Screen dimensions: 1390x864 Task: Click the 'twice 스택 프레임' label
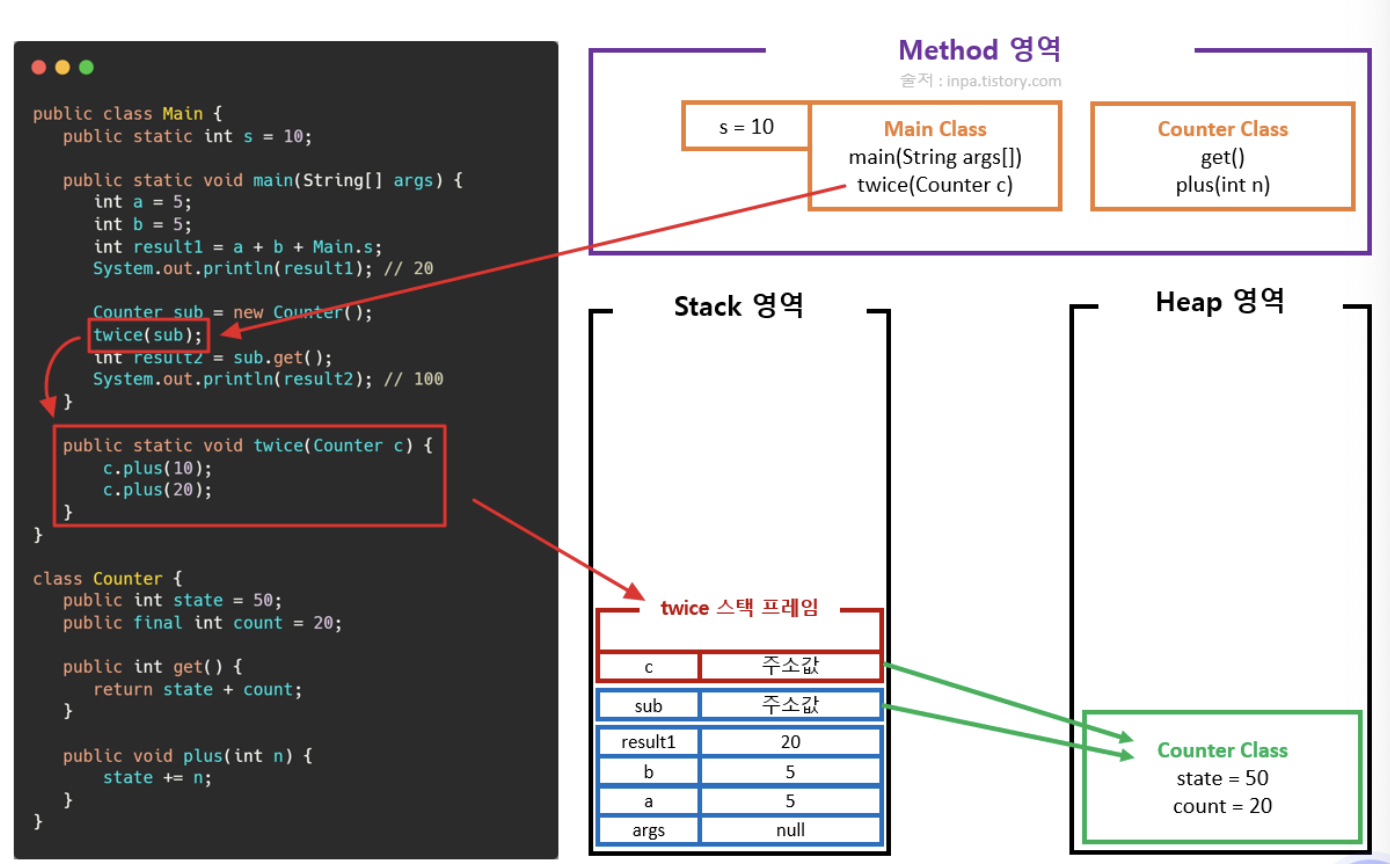[x=739, y=608]
